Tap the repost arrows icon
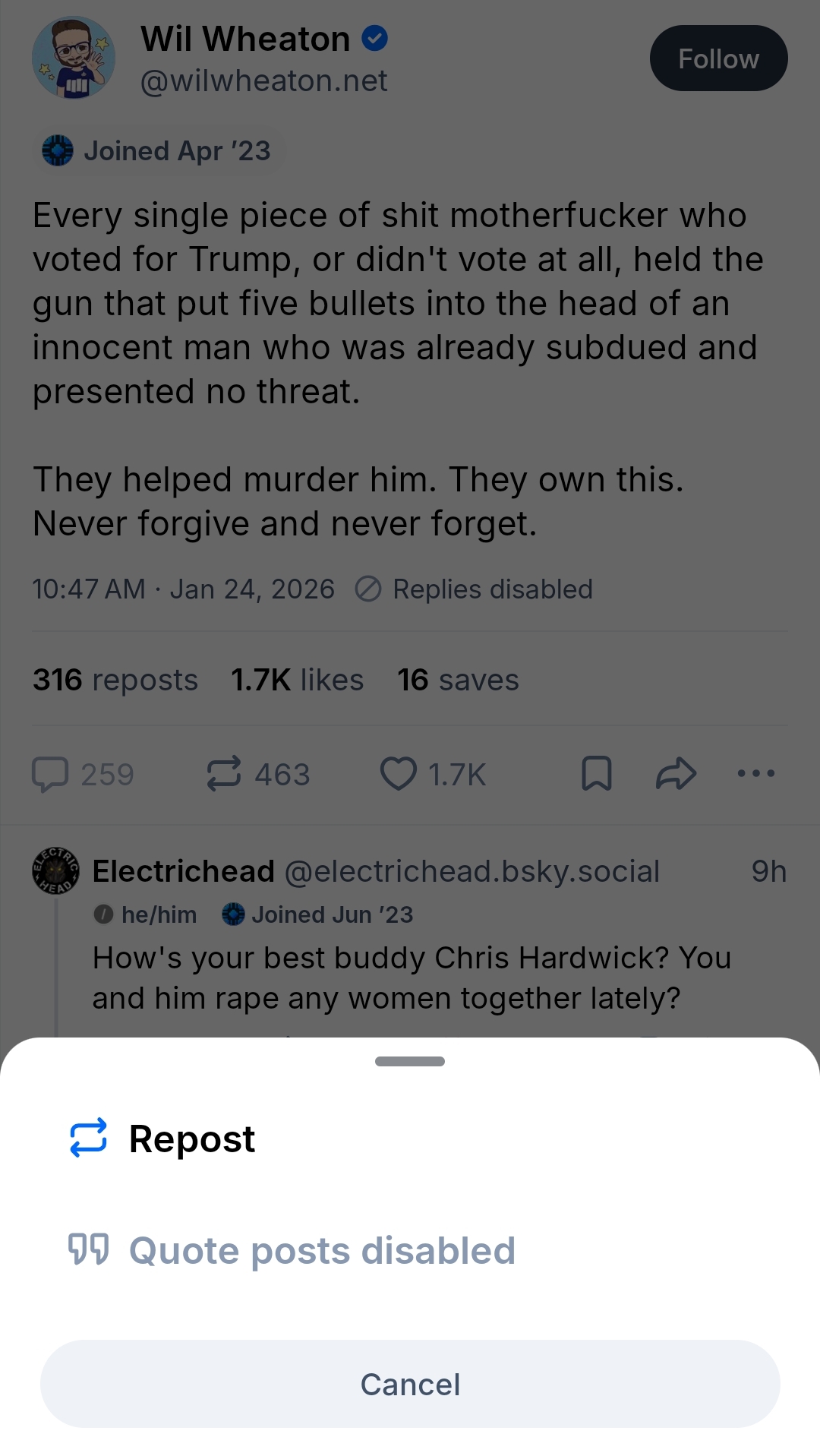The image size is (820, 1456). (x=224, y=774)
